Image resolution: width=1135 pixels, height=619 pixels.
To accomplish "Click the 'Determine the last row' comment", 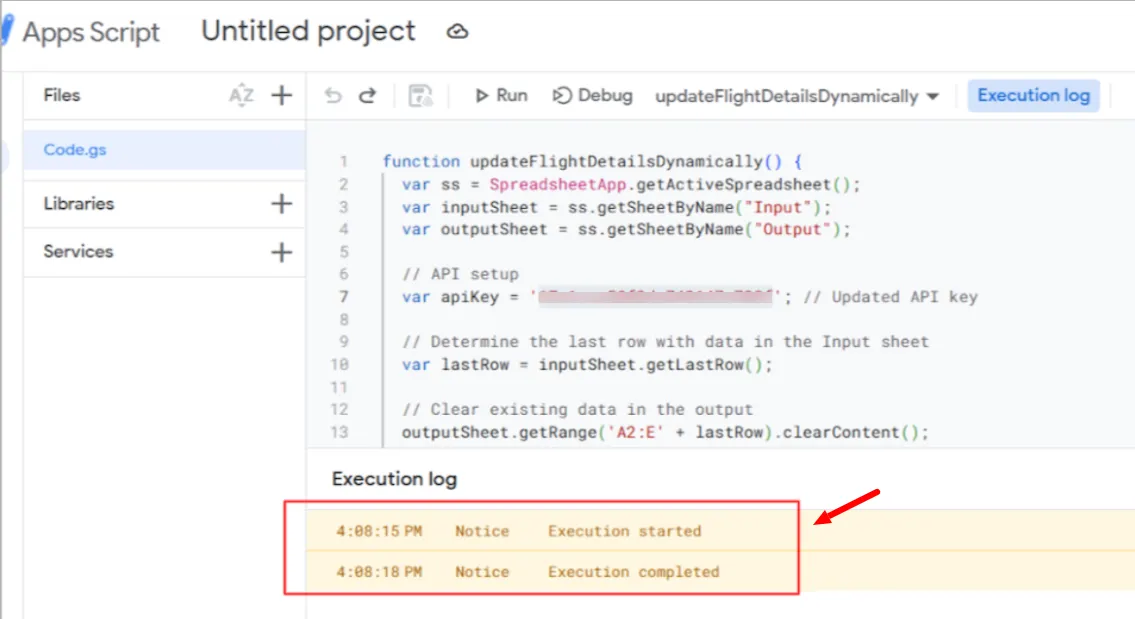I will click(665, 342).
